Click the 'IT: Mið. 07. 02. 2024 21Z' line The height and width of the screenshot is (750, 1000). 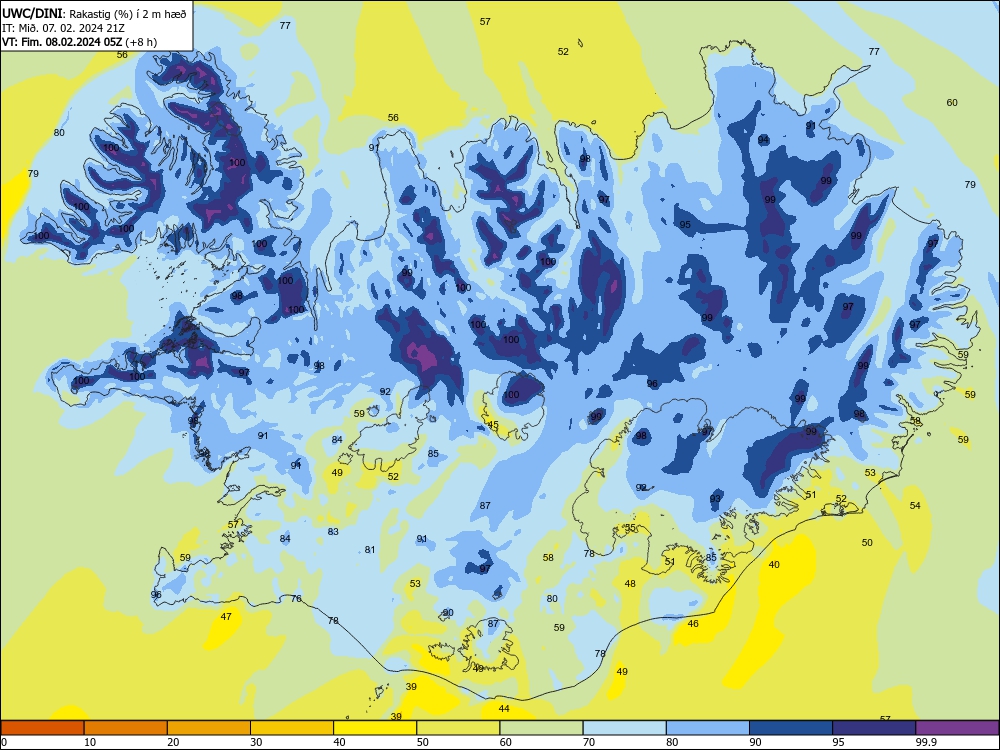coord(63,28)
